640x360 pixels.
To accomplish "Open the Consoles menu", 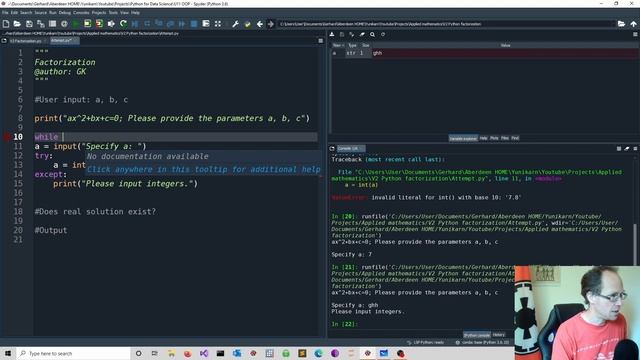I will pos(81,13).
